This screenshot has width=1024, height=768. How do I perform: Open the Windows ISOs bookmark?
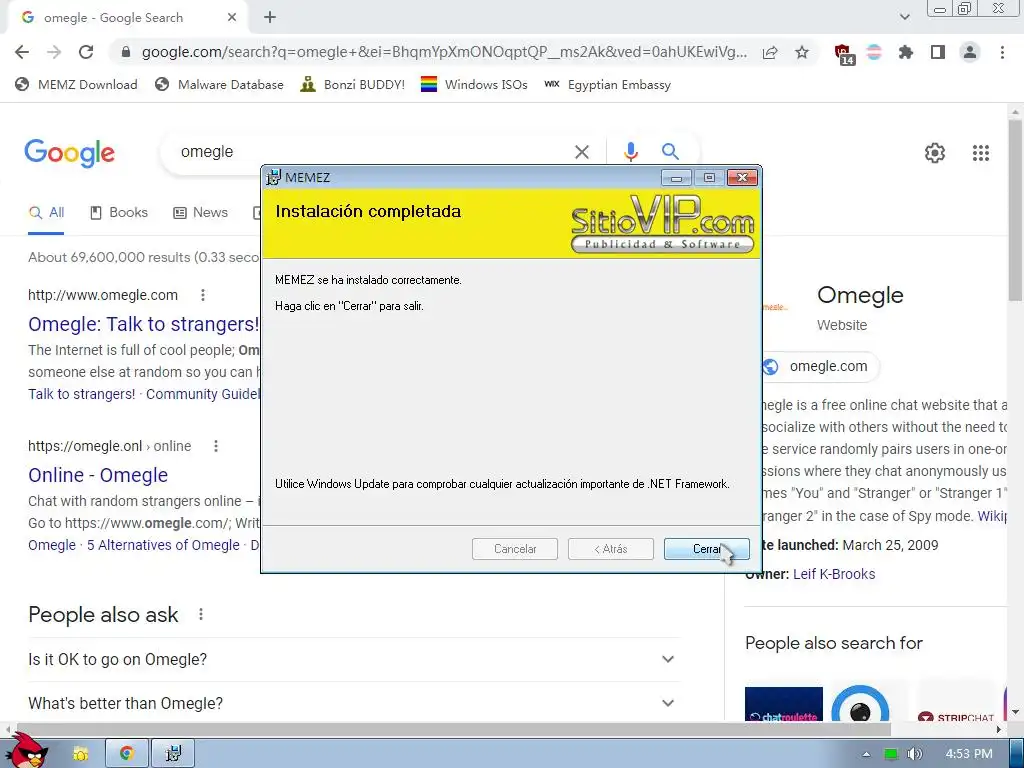[474, 84]
